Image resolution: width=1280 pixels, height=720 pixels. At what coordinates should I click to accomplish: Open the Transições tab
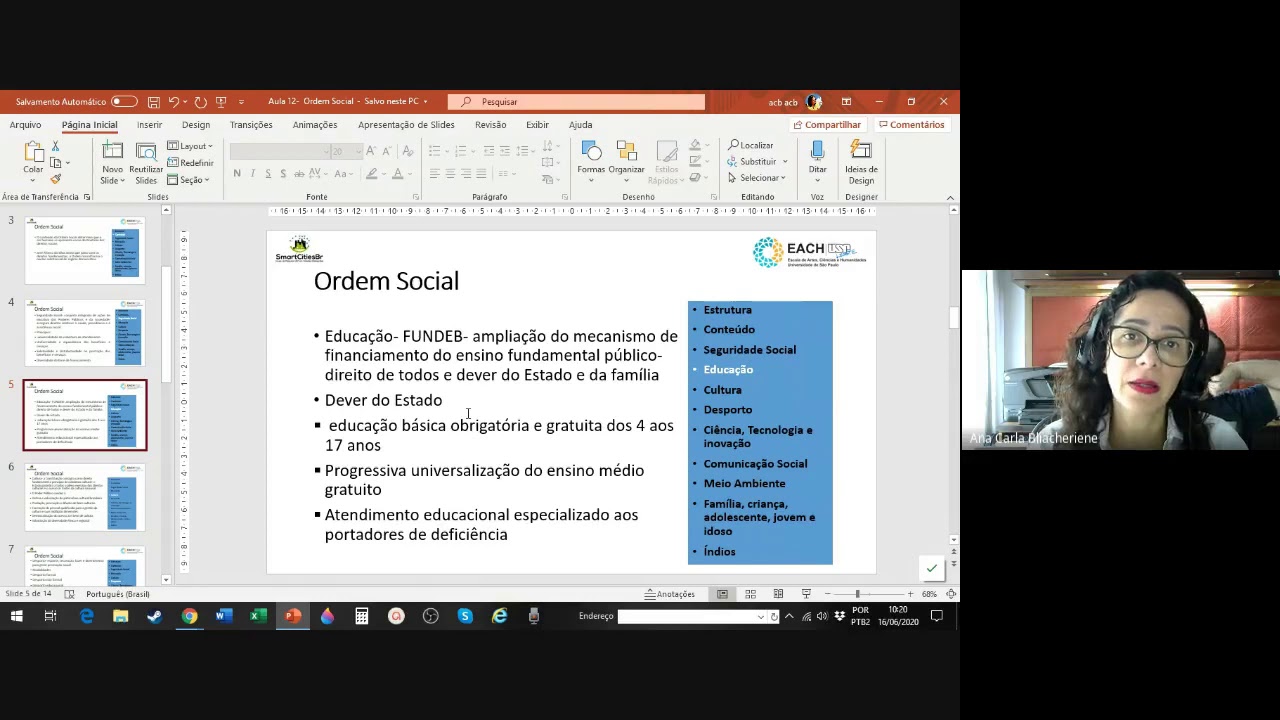tap(251, 125)
